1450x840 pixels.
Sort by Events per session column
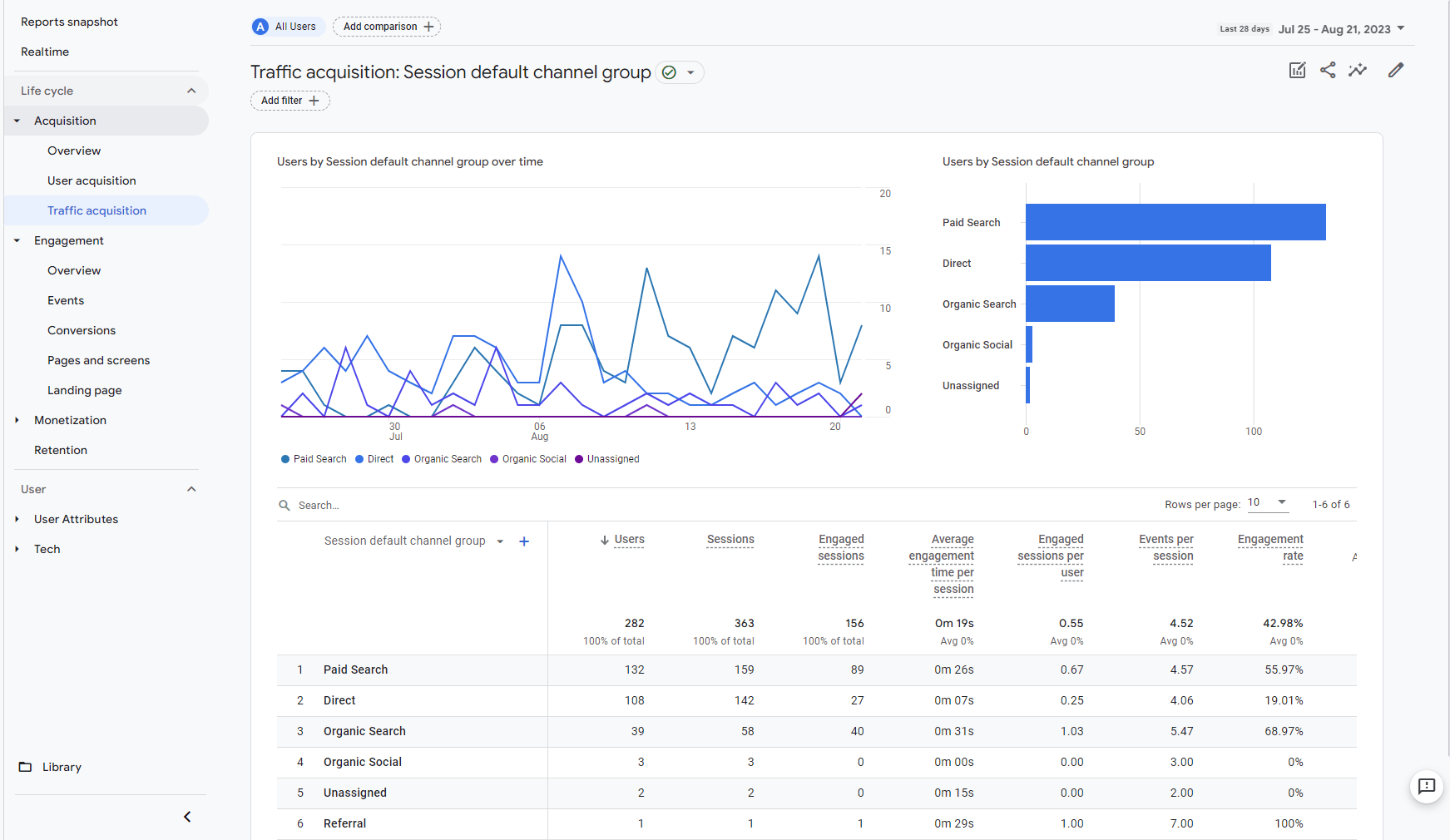click(1166, 548)
